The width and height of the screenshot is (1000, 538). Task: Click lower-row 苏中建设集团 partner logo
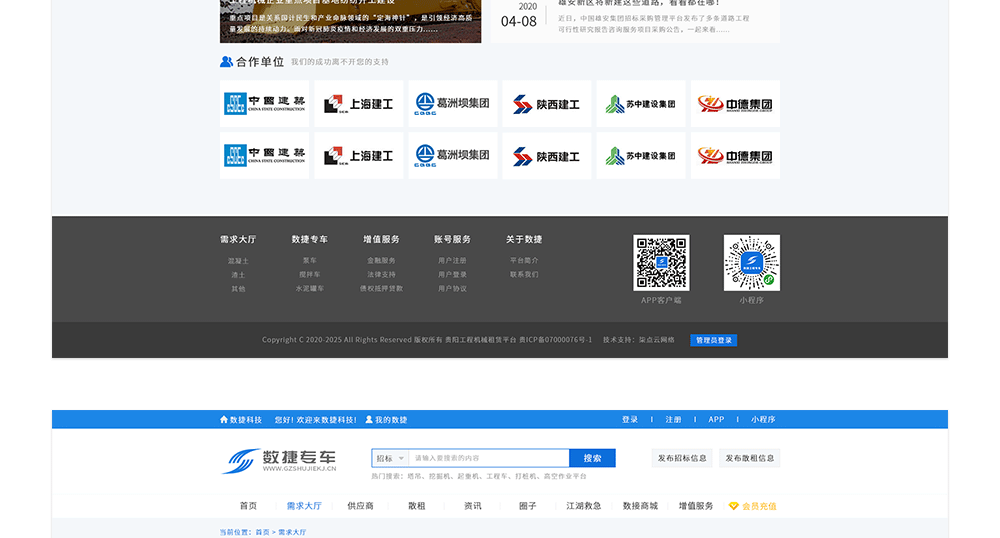tap(641, 156)
